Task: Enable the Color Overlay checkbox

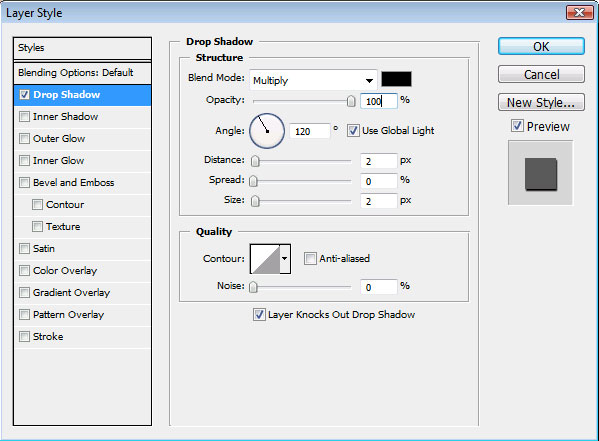Action: point(24,271)
